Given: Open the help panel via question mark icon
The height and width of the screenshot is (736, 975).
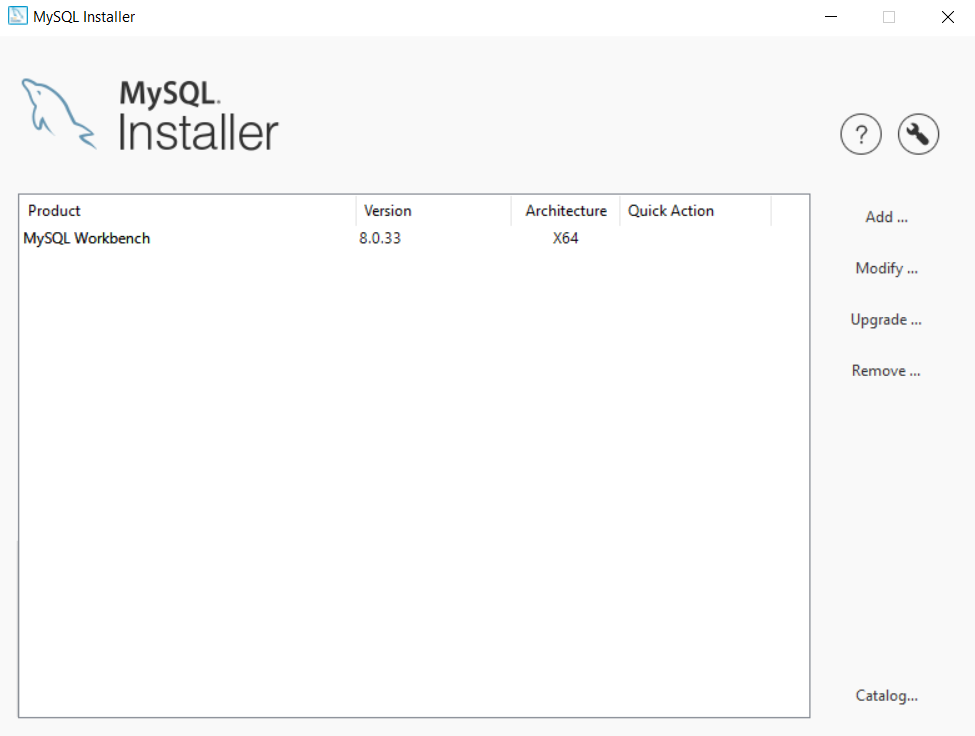Looking at the screenshot, I should coord(861,134).
